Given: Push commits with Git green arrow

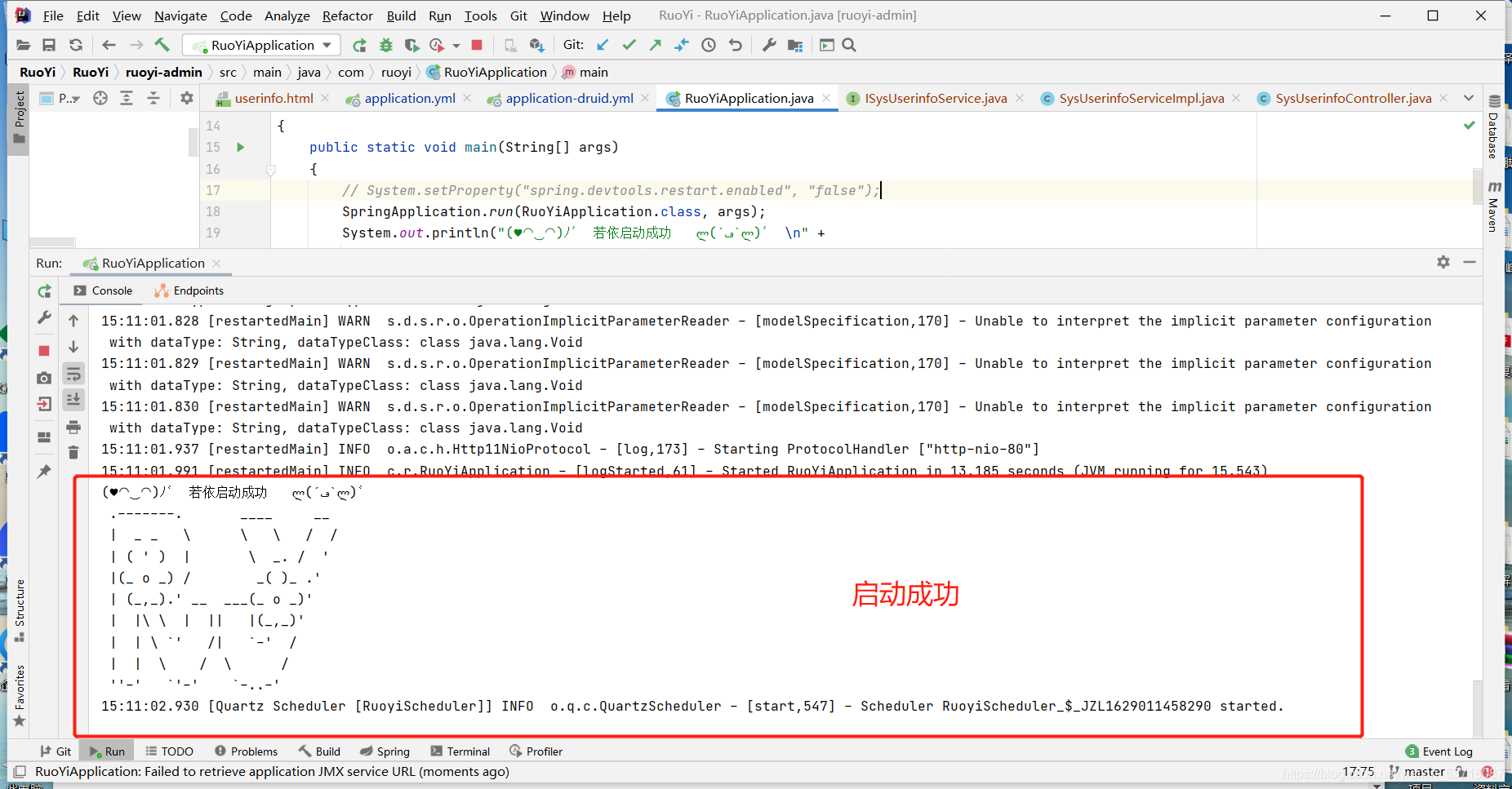Looking at the screenshot, I should [655, 45].
